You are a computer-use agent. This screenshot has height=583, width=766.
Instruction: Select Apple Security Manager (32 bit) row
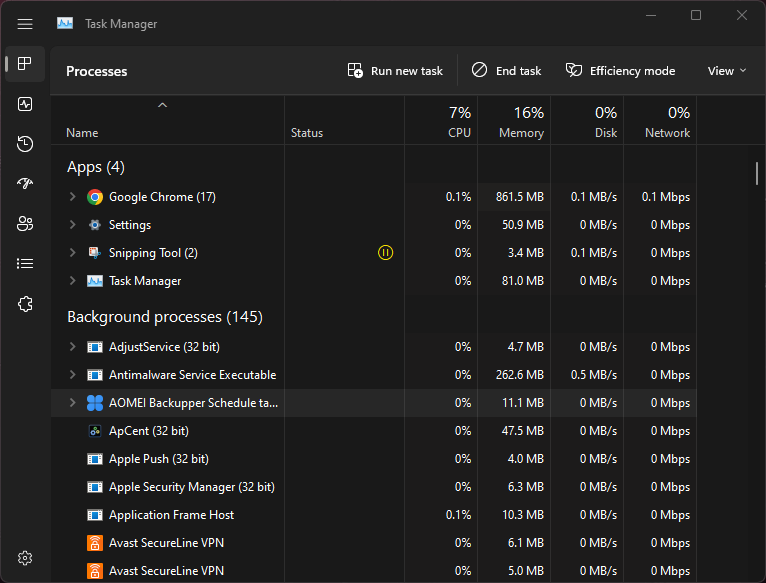(374, 487)
